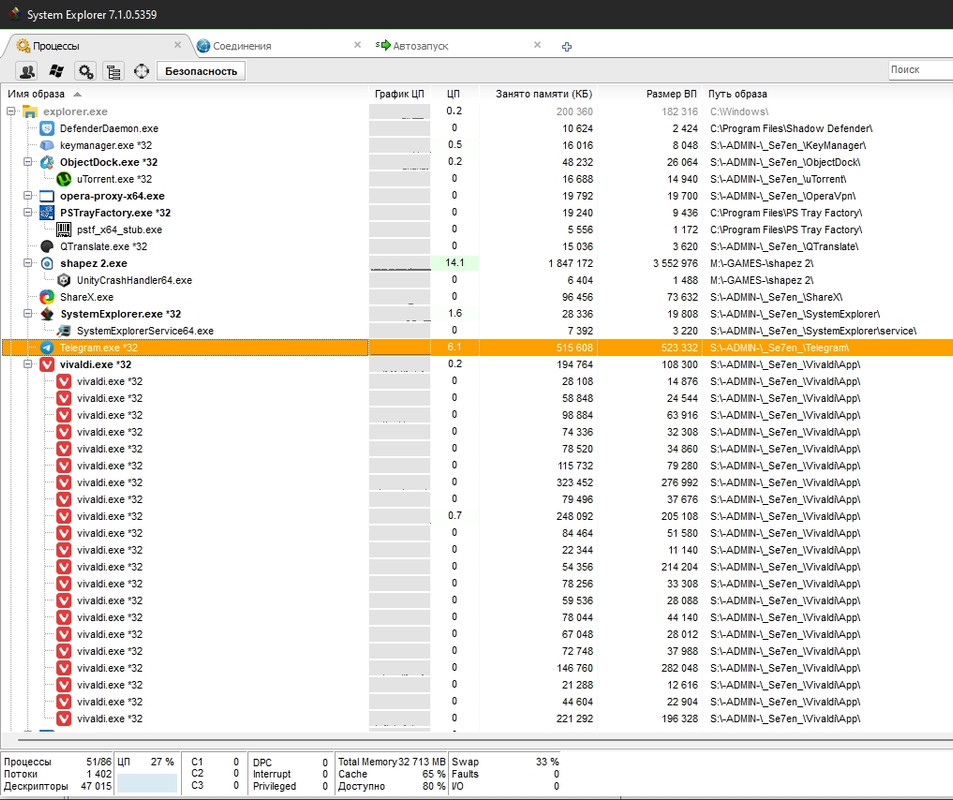This screenshot has height=800, width=953.
Task: Click the DefenderDaemon.exe shield icon
Action: pos(47,128)
